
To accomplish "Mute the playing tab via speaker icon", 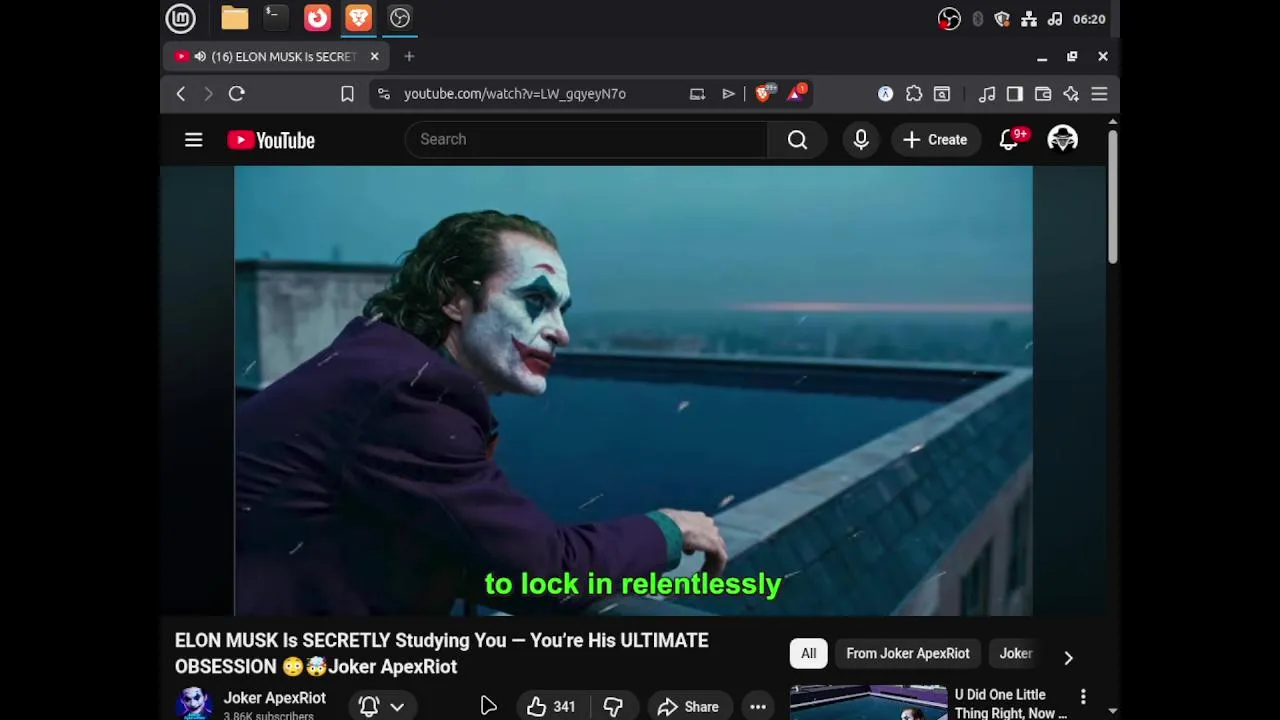I will [x=200, y=57].
